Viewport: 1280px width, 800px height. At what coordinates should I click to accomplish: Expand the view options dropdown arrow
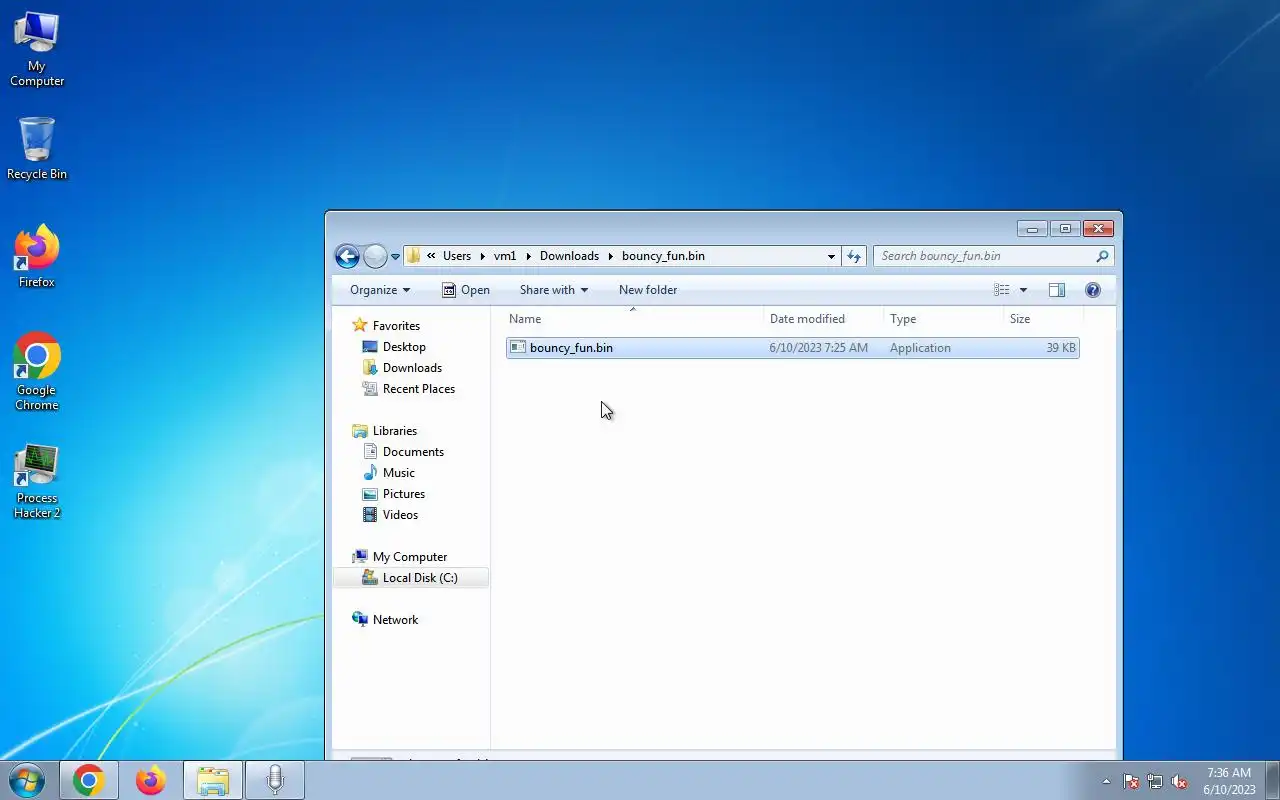coord(1023,290)
